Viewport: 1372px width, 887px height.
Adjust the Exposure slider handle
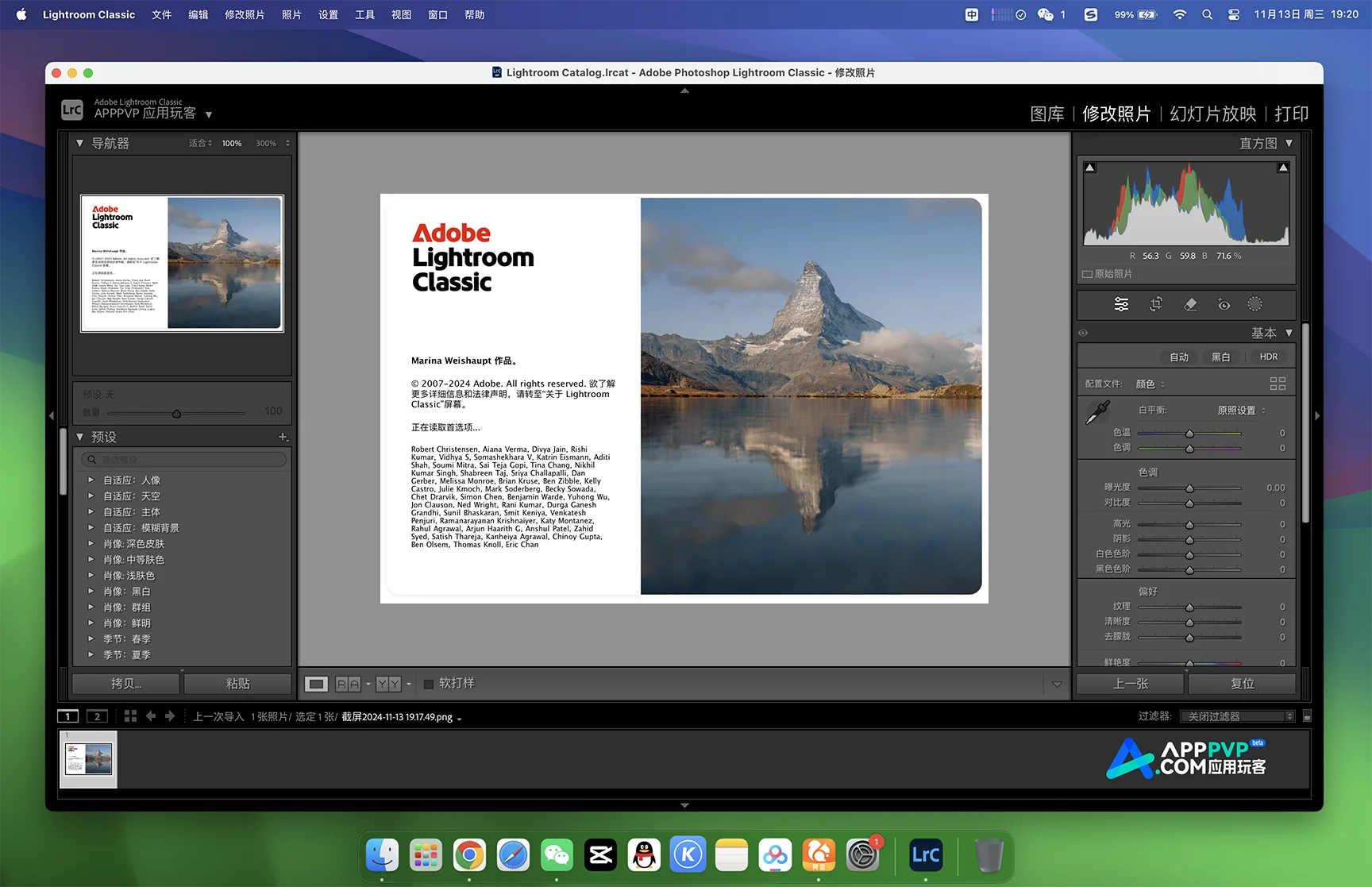(1189, 488)
